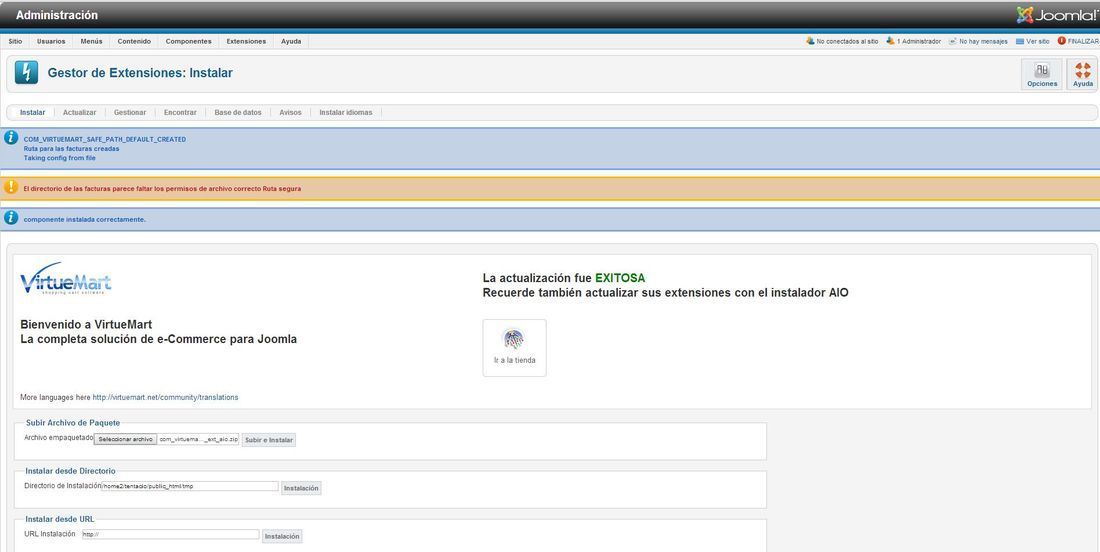
Task: Open the Contenido menu
Action: tap(134, 41)
